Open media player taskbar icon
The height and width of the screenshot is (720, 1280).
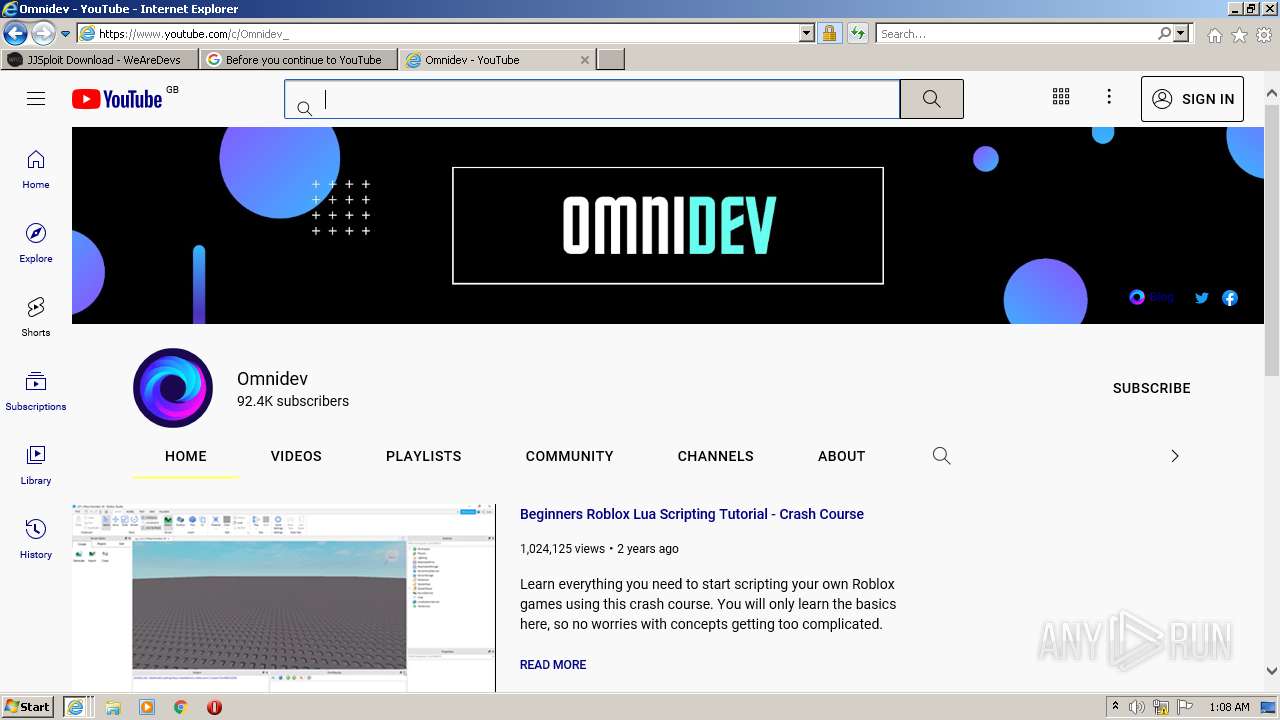click(147, 707)
